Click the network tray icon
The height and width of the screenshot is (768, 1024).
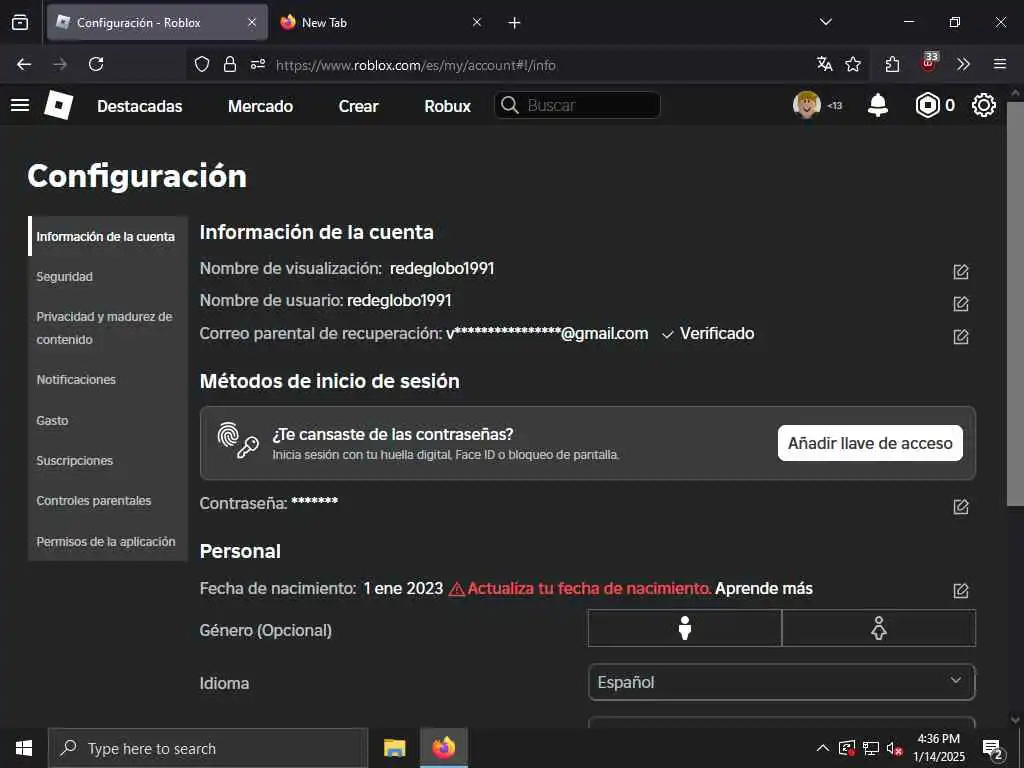coord(870,748)
